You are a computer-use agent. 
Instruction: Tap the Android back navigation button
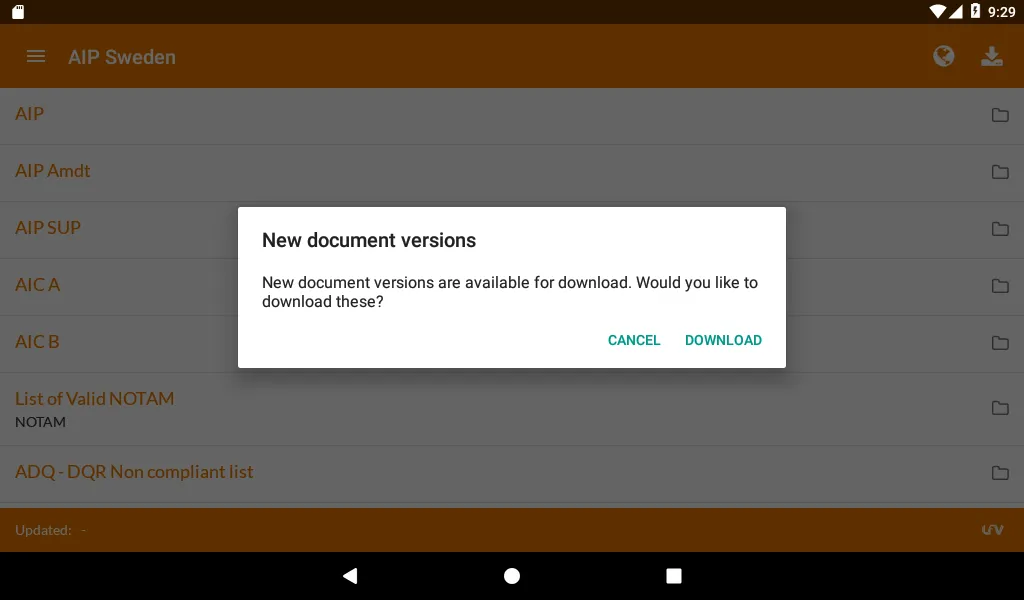350,576
